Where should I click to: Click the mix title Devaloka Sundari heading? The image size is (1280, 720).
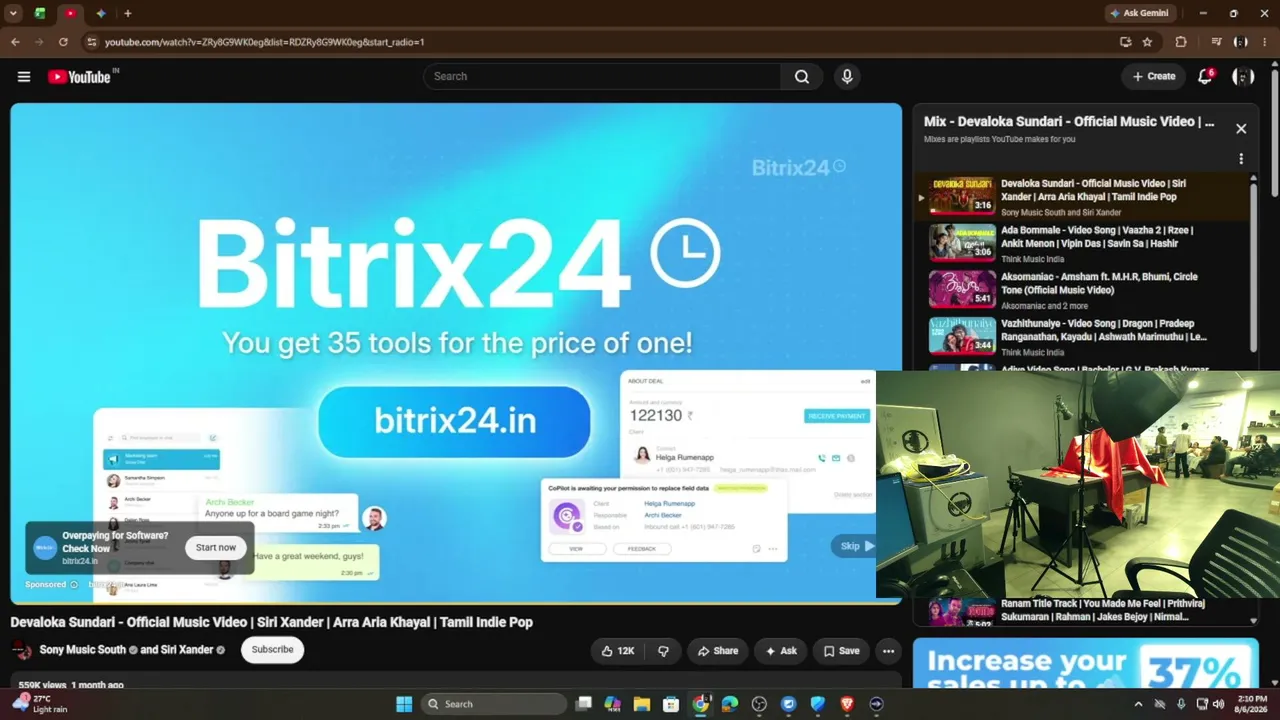[1068, 122]
